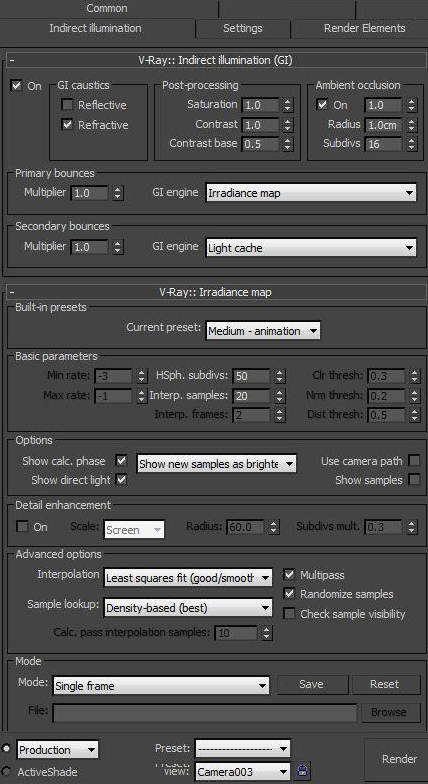Click the HSph. subdivs field
This screenshot has width=428, height=784.
[251, 376]
